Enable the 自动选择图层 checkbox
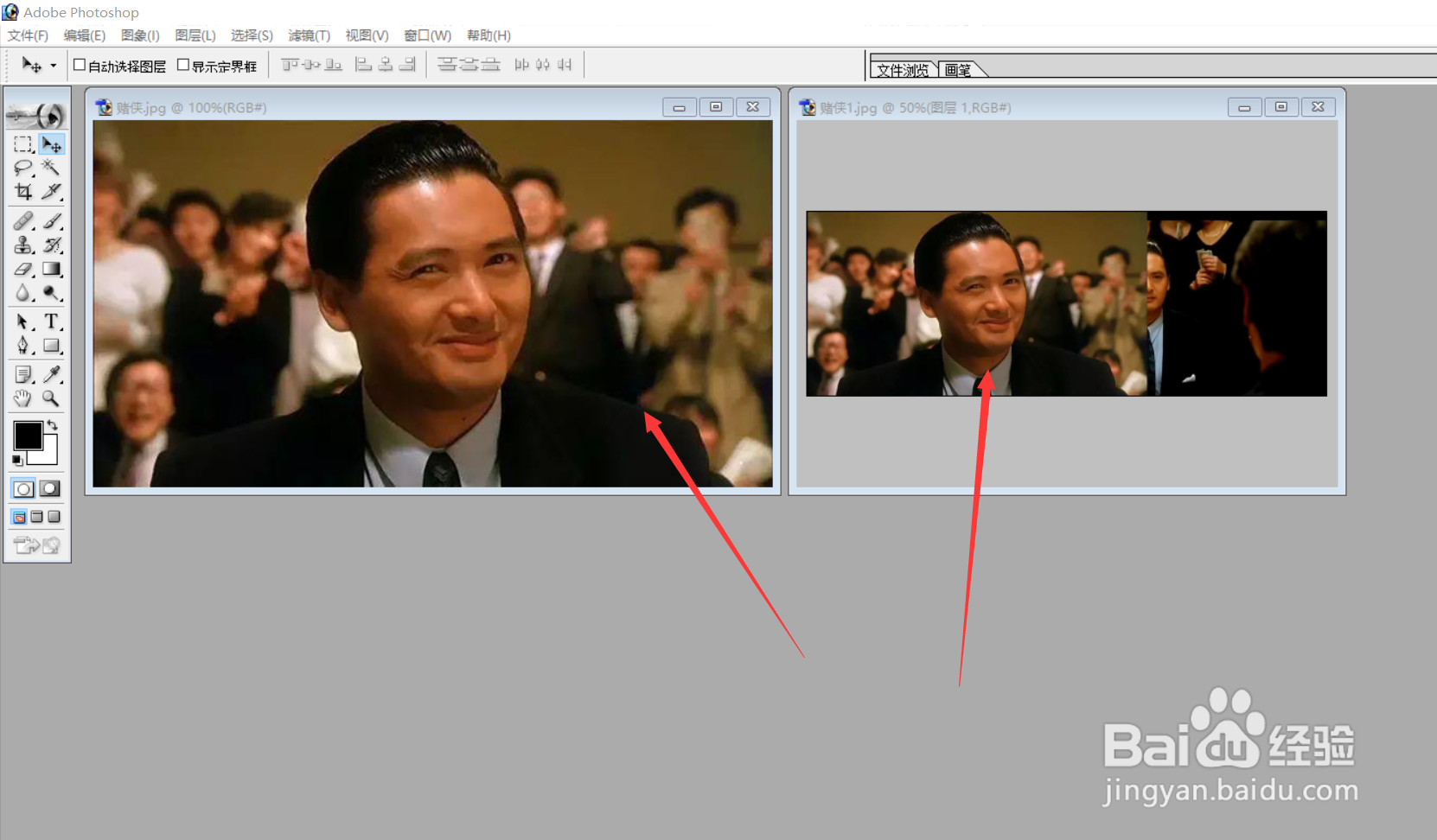 point(80,65)
